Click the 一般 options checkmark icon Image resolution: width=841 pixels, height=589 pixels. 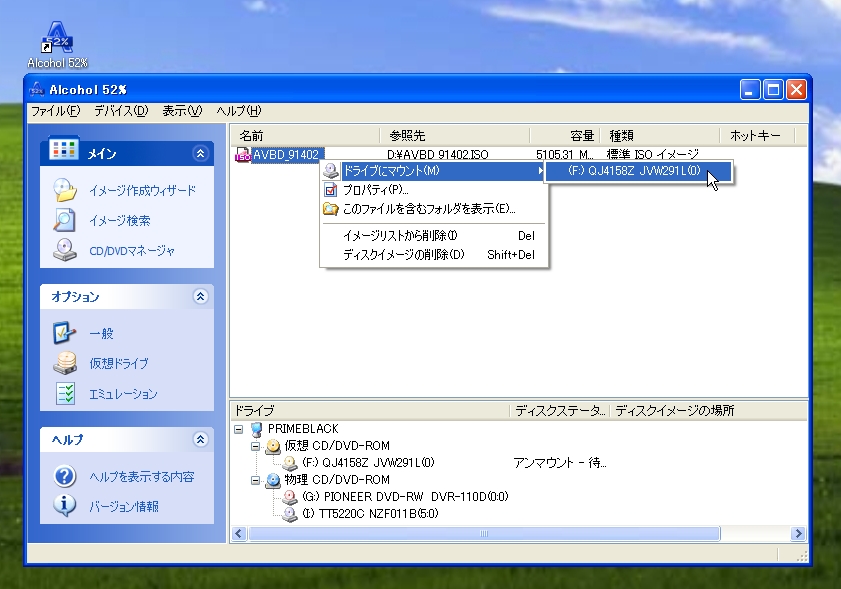(64, 333)
